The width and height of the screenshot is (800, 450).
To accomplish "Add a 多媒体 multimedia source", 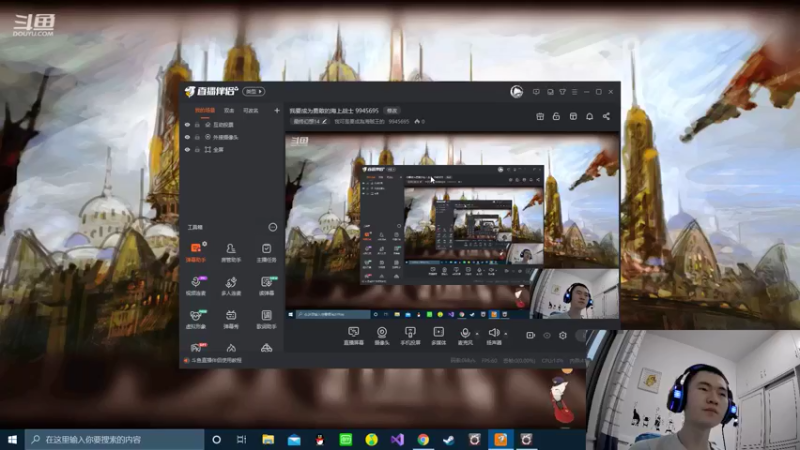I will coord(438,336).
